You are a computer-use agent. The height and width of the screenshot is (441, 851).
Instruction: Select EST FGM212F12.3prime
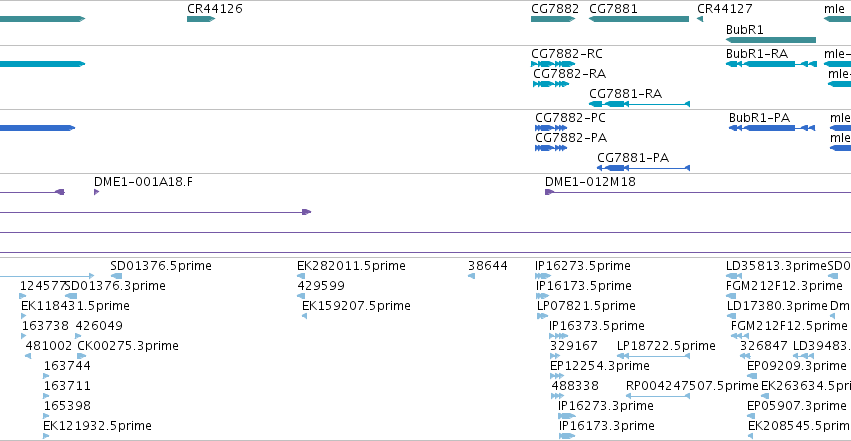[x=731, y=296]
